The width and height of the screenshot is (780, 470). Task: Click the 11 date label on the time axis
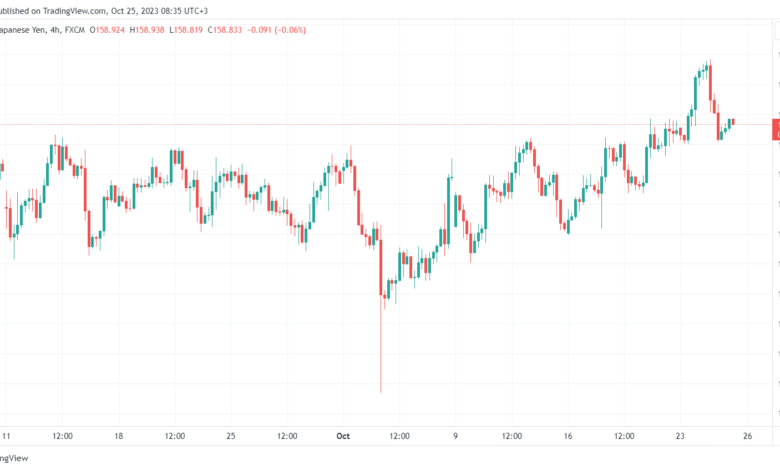pos(7,436)
